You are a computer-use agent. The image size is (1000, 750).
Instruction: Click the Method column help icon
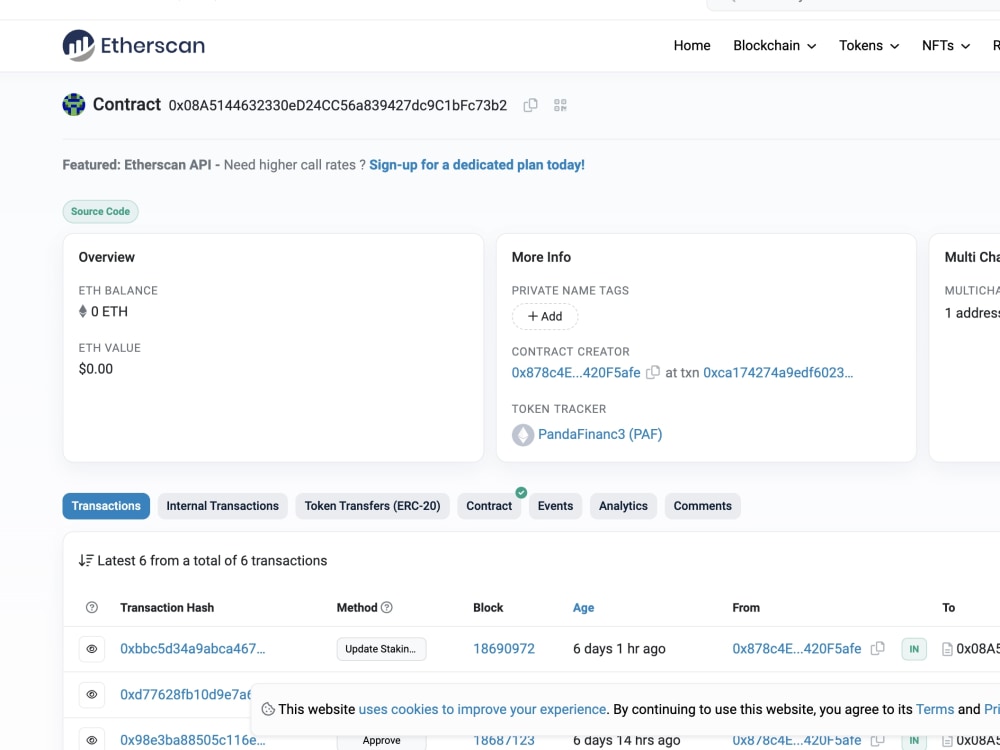tap(386, 607)
